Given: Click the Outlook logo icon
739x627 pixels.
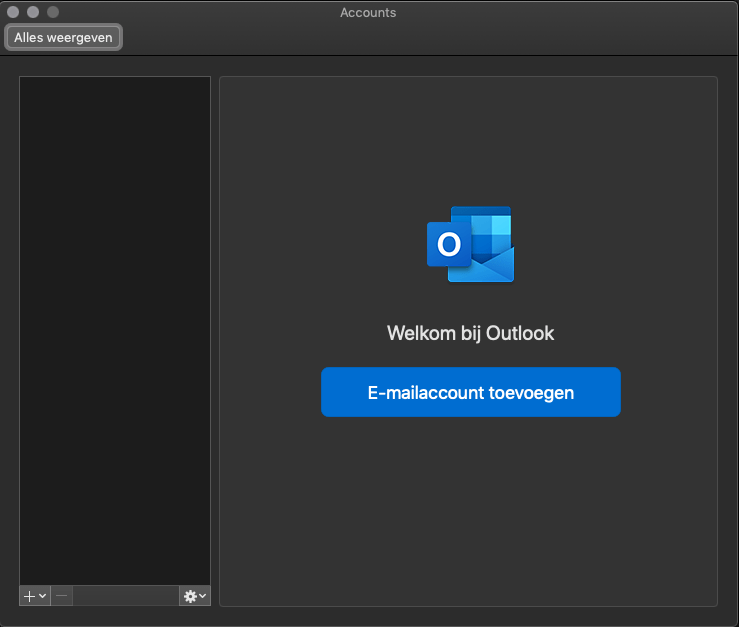Looking at the screenshot, I should [470, 244].
